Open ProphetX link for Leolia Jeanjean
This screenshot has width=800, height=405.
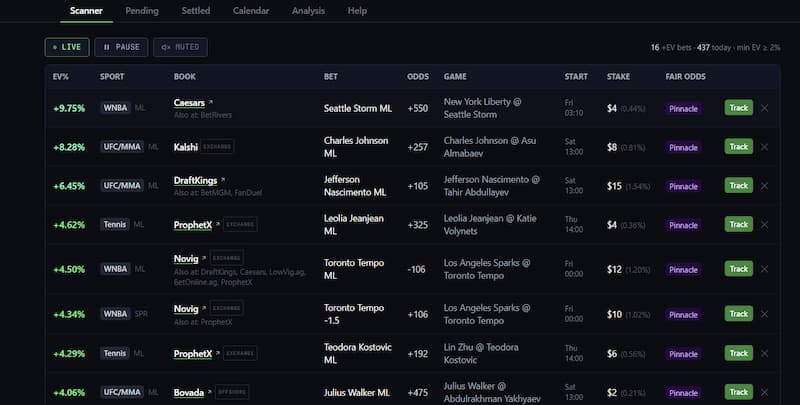point(193,225)
